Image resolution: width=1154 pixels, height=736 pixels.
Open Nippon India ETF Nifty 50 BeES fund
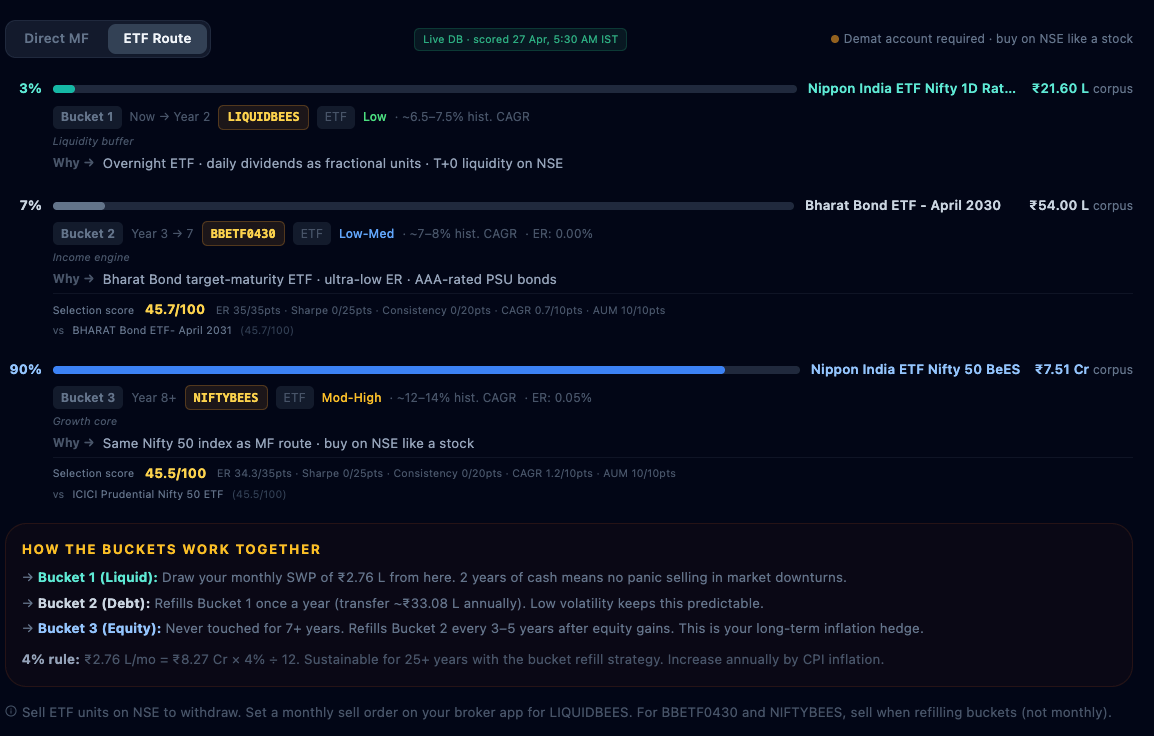click(915, 369)
